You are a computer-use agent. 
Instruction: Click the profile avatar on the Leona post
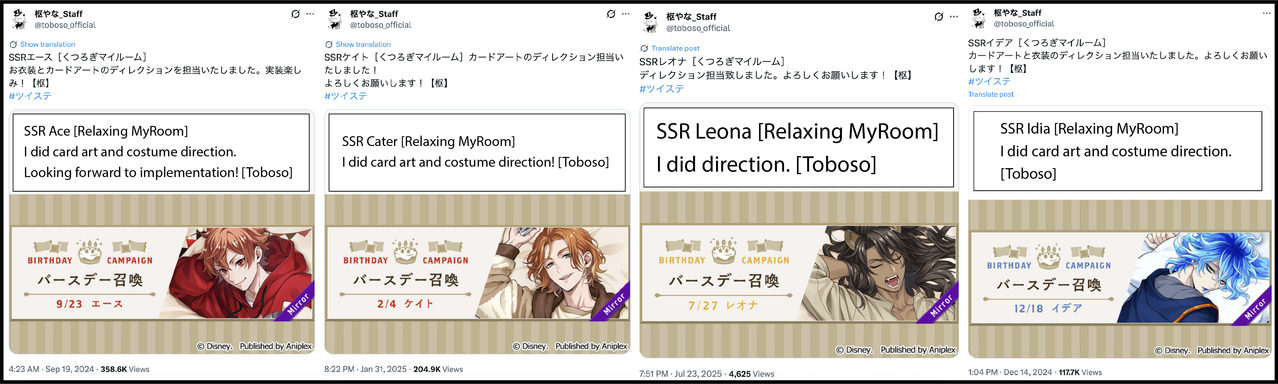(x=650, y=22)
